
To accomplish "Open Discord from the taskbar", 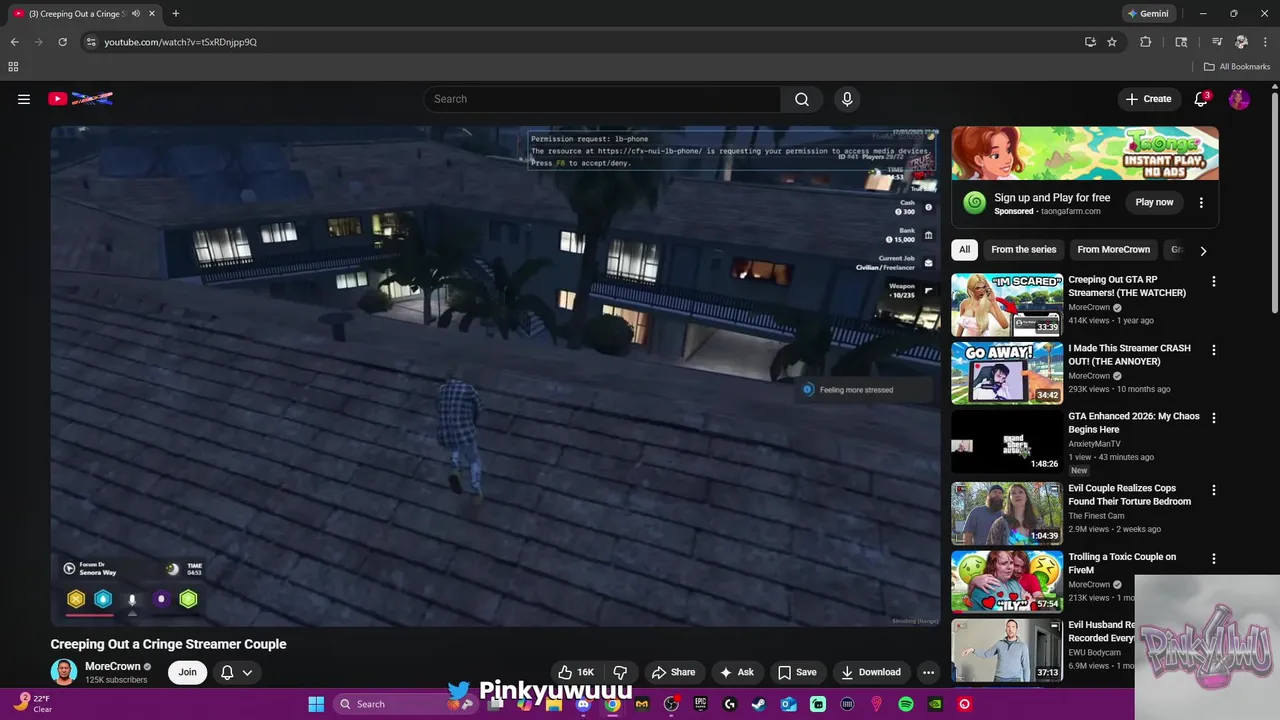I will pyautogui.click(x=583, y=704).
